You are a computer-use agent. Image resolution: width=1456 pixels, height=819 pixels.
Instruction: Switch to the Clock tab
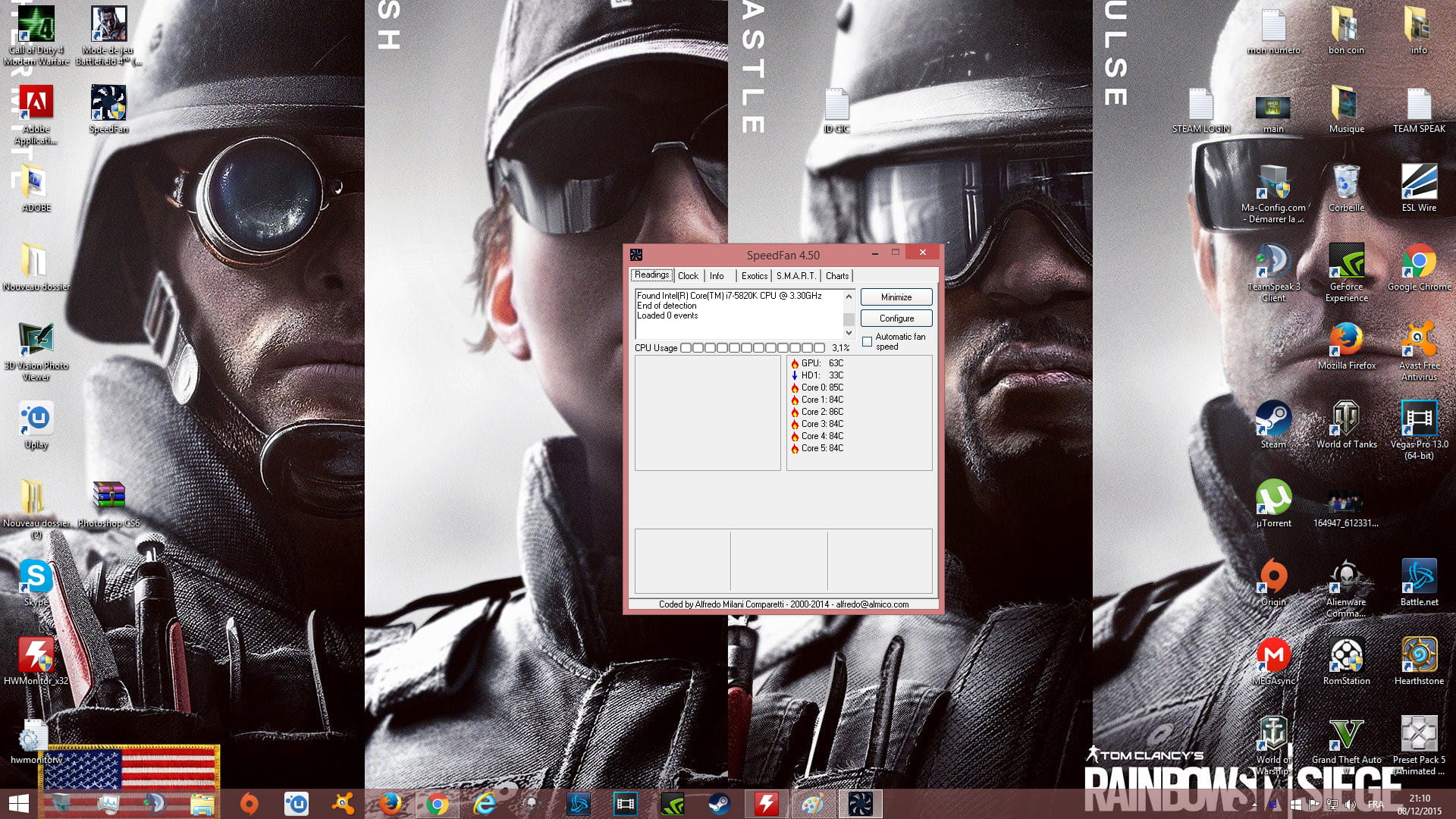688,276
